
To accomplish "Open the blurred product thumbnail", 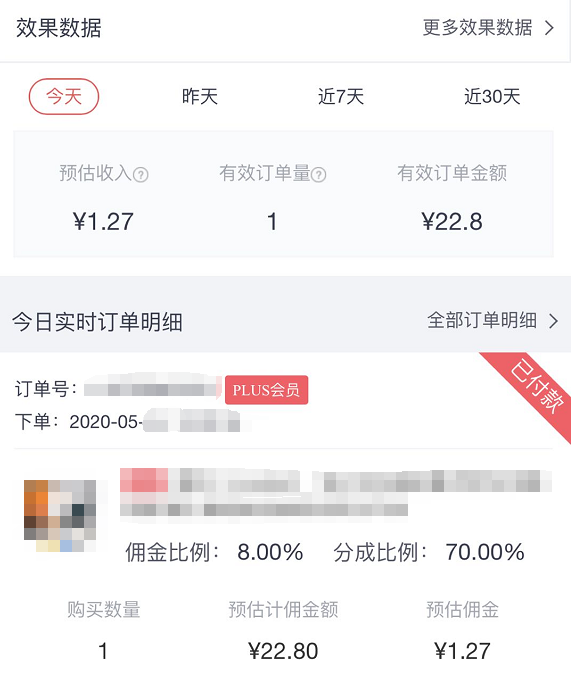I will pyautogui.click(x=60, y=516).
